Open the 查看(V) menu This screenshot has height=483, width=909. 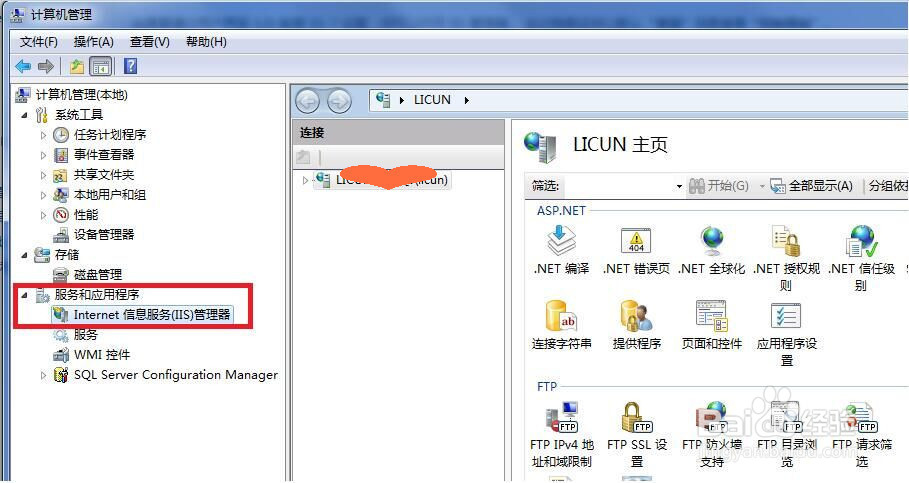pos(150,42)
